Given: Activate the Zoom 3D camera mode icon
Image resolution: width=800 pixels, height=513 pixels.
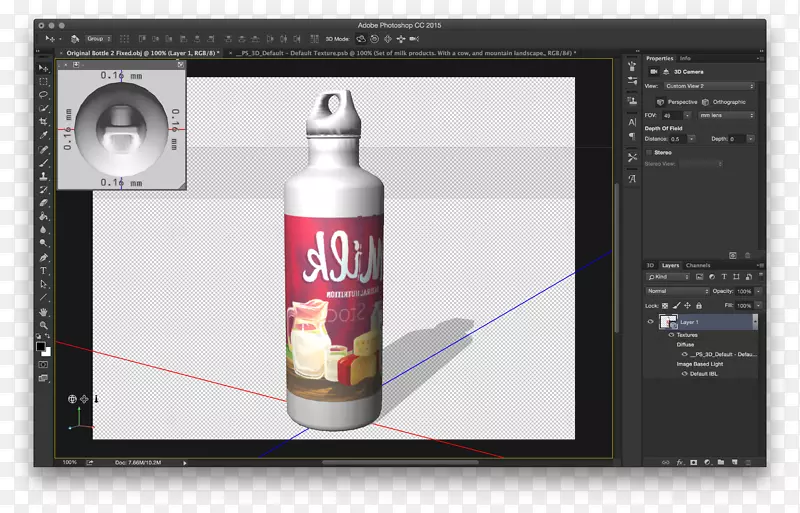Looking at the screenshot, I should point(414,39).
